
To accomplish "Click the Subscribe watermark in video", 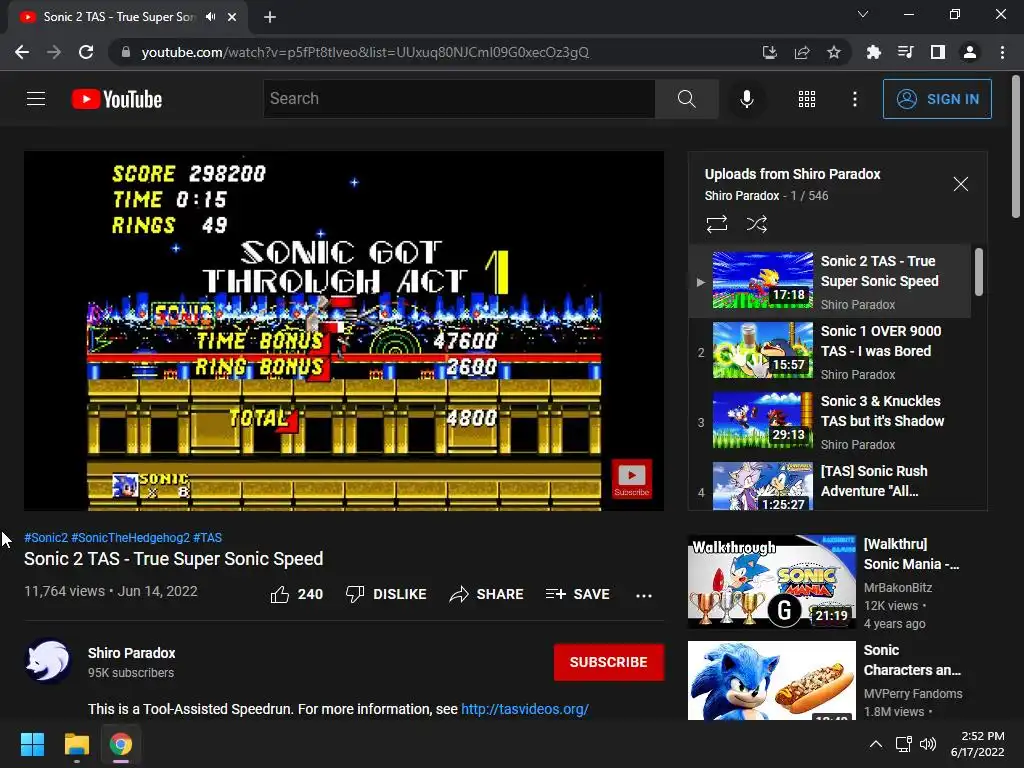I will coord(632,479).
